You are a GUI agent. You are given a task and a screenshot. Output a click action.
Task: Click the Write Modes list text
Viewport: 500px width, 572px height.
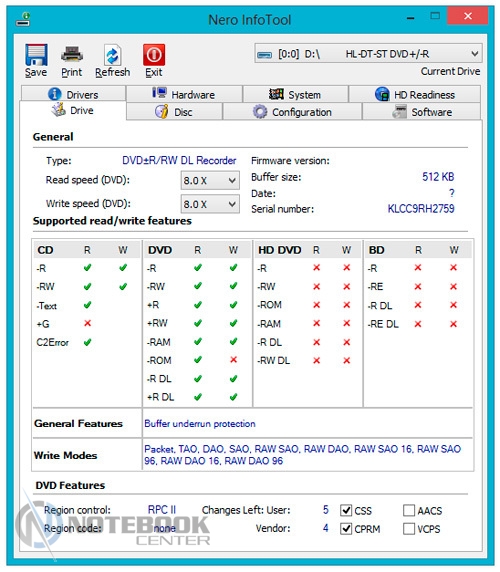click(x=303, y=455)
